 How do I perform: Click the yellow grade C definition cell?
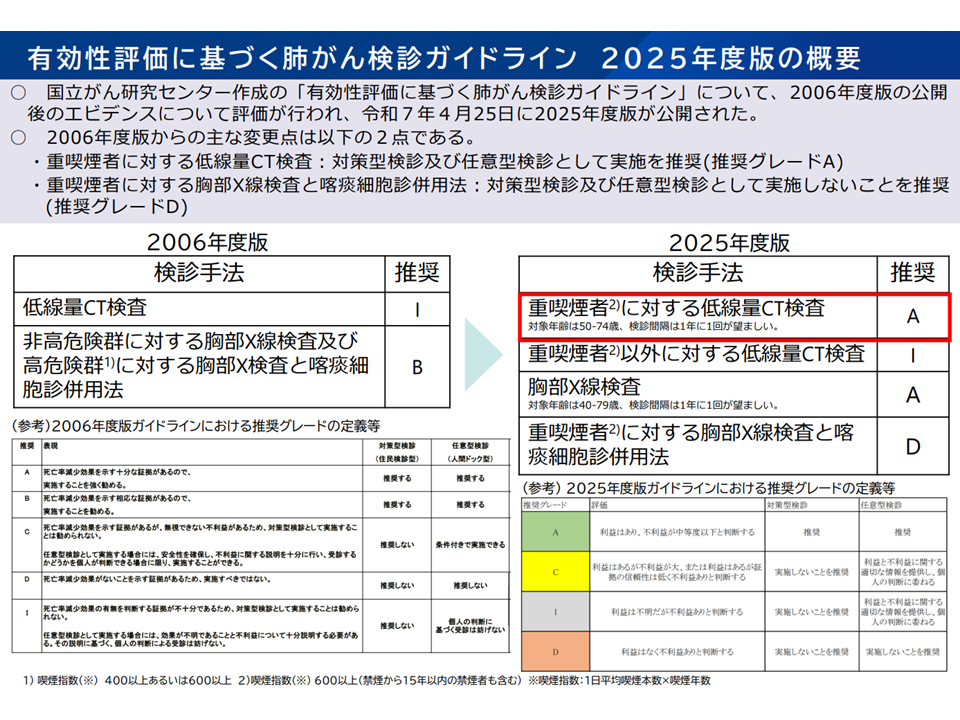[553, 571]
